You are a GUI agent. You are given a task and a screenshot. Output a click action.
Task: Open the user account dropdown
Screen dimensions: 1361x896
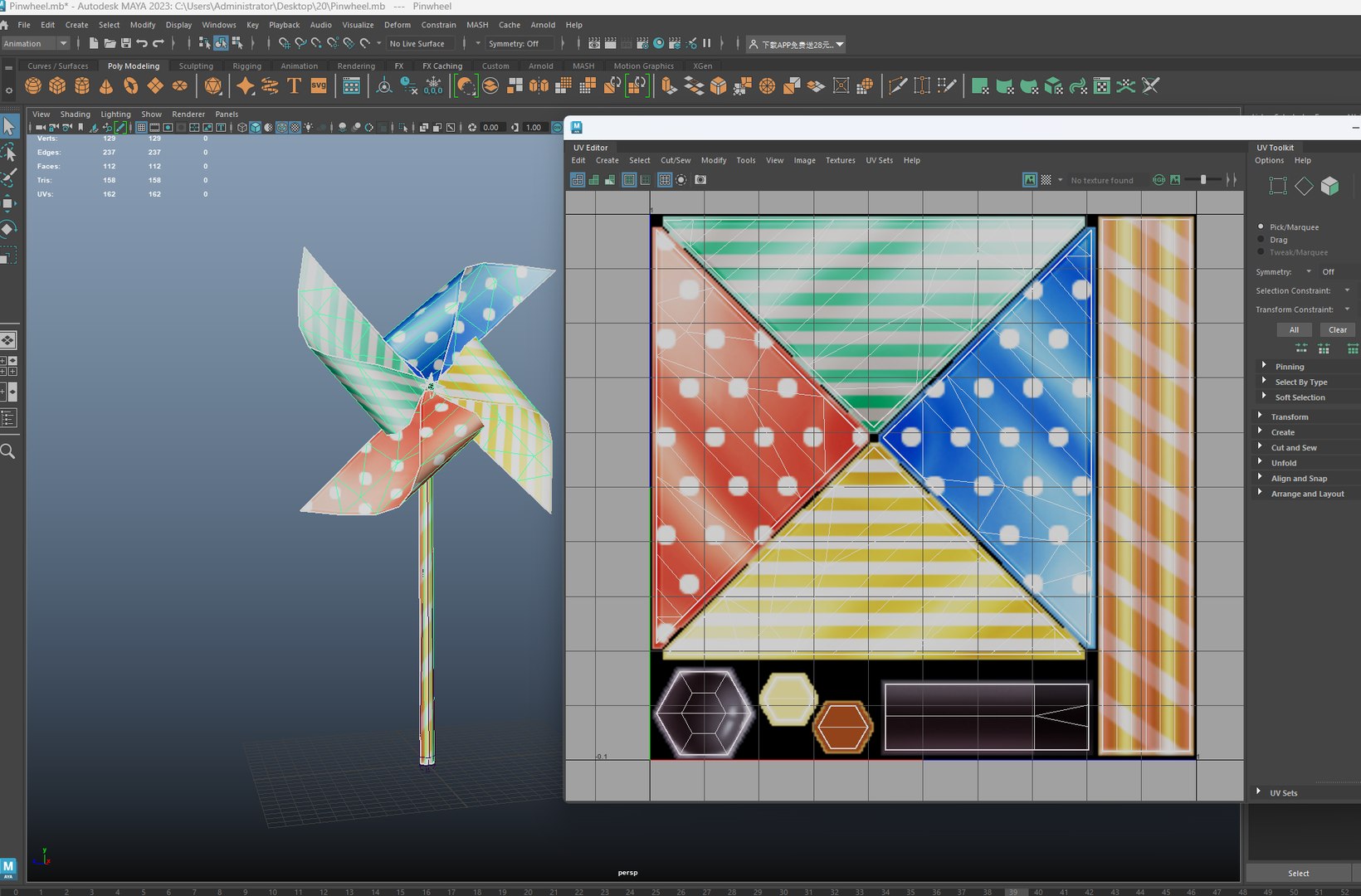pyautogui.click(x=797, y=44)
